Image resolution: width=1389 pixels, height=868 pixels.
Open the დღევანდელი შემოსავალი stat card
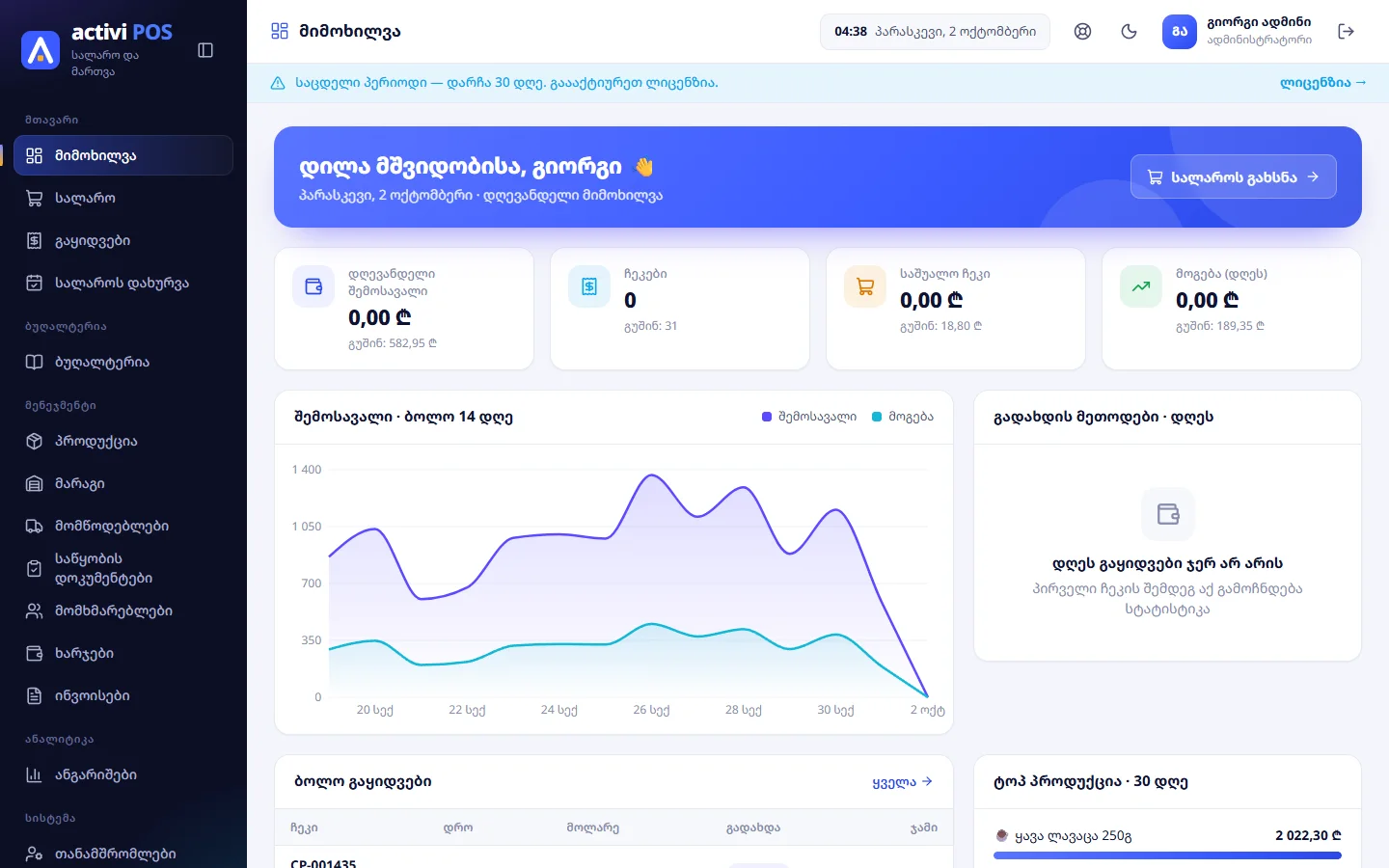point(404,309)
